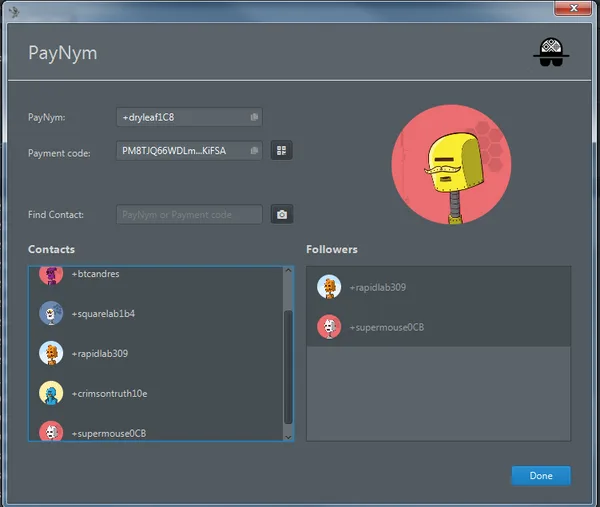This screenshot has width=600, height=507.
Task: Click the Done button
Action: [541, 476]
